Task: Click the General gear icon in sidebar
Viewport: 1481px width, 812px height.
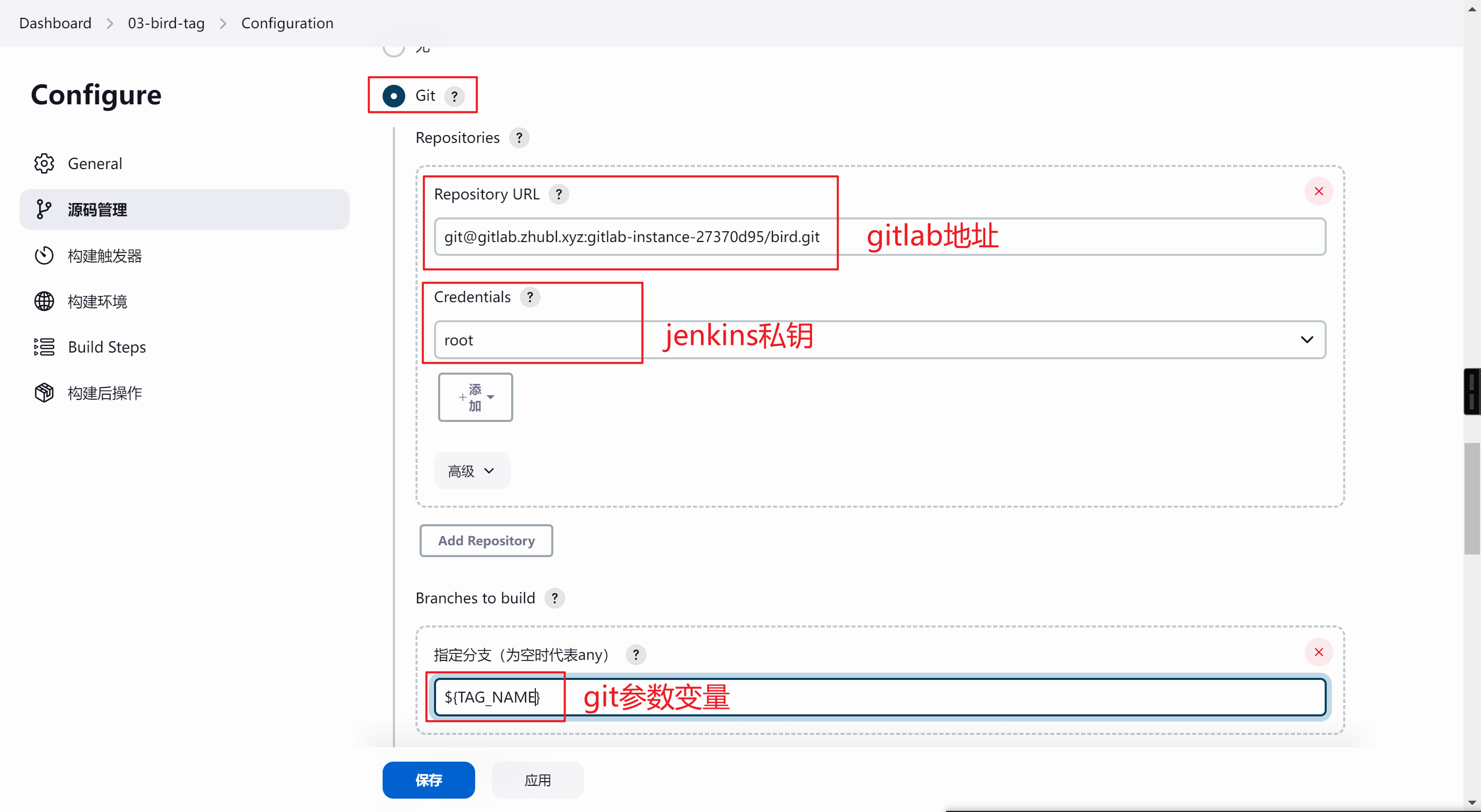Action: 44,164
